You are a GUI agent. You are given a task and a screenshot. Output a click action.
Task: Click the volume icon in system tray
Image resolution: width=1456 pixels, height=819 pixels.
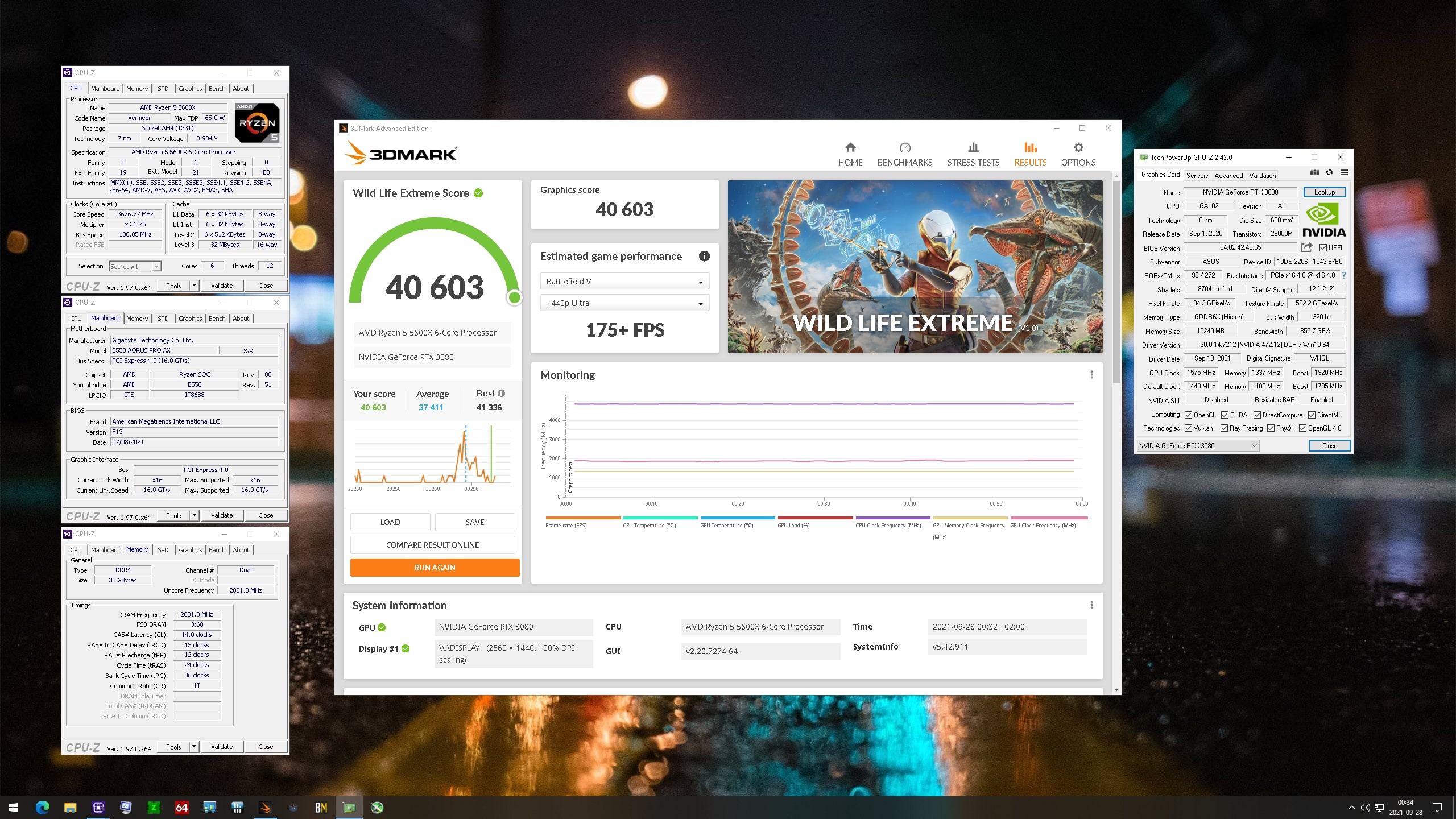click(x=1366, y=808)
